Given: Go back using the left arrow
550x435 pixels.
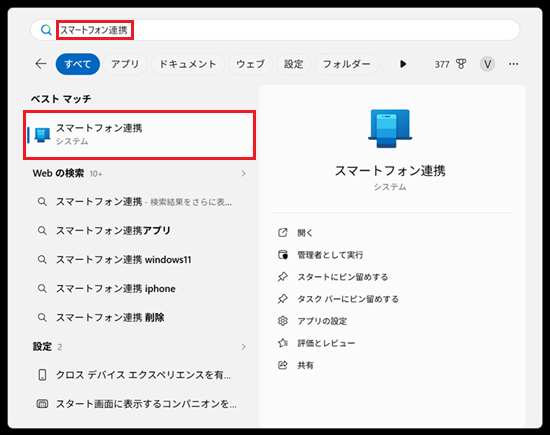Looking at the screenshot, I should pos(41,64).
